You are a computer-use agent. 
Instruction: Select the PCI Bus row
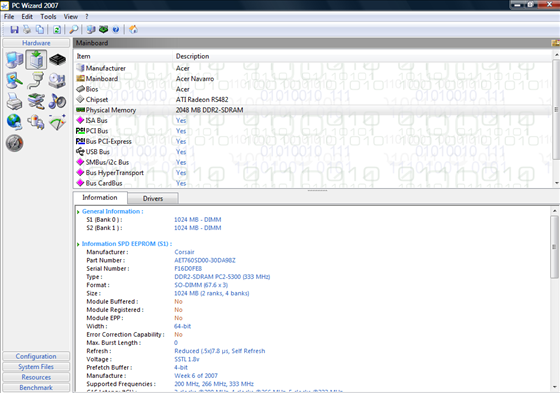pyautogui.click(x=313, y=131)
